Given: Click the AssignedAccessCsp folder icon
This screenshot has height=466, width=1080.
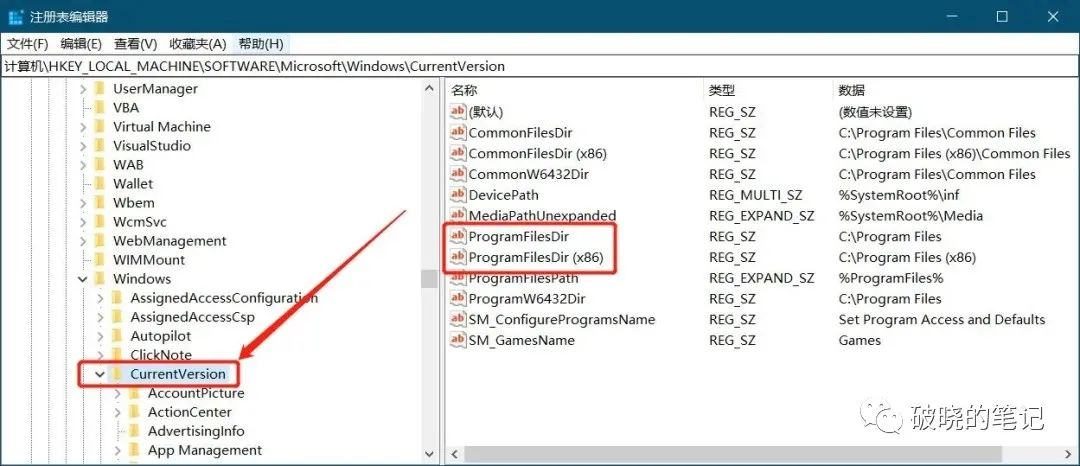Looking at the screenshot, I should click(x=116, y=317).
